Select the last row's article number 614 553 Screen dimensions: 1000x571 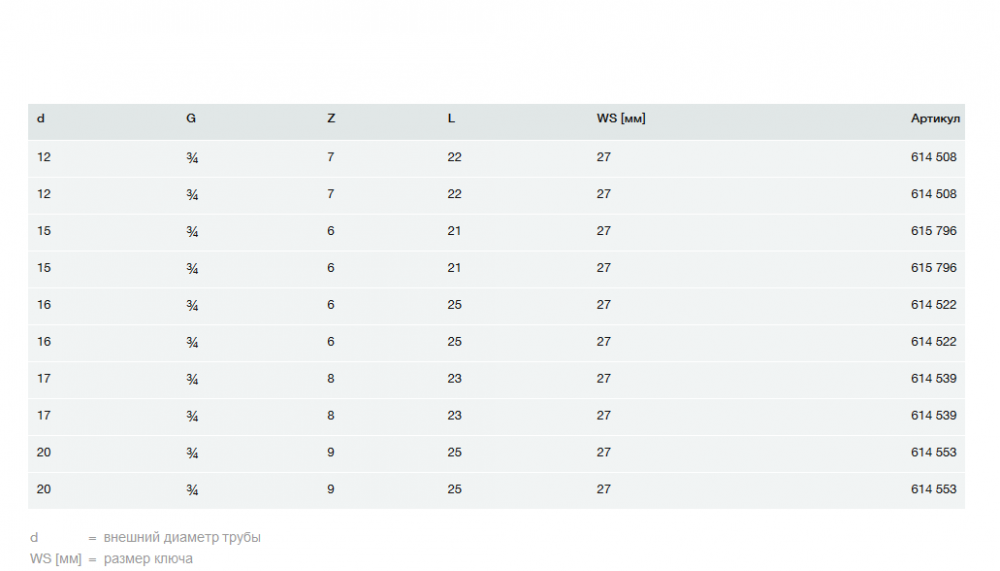point(933,489)
